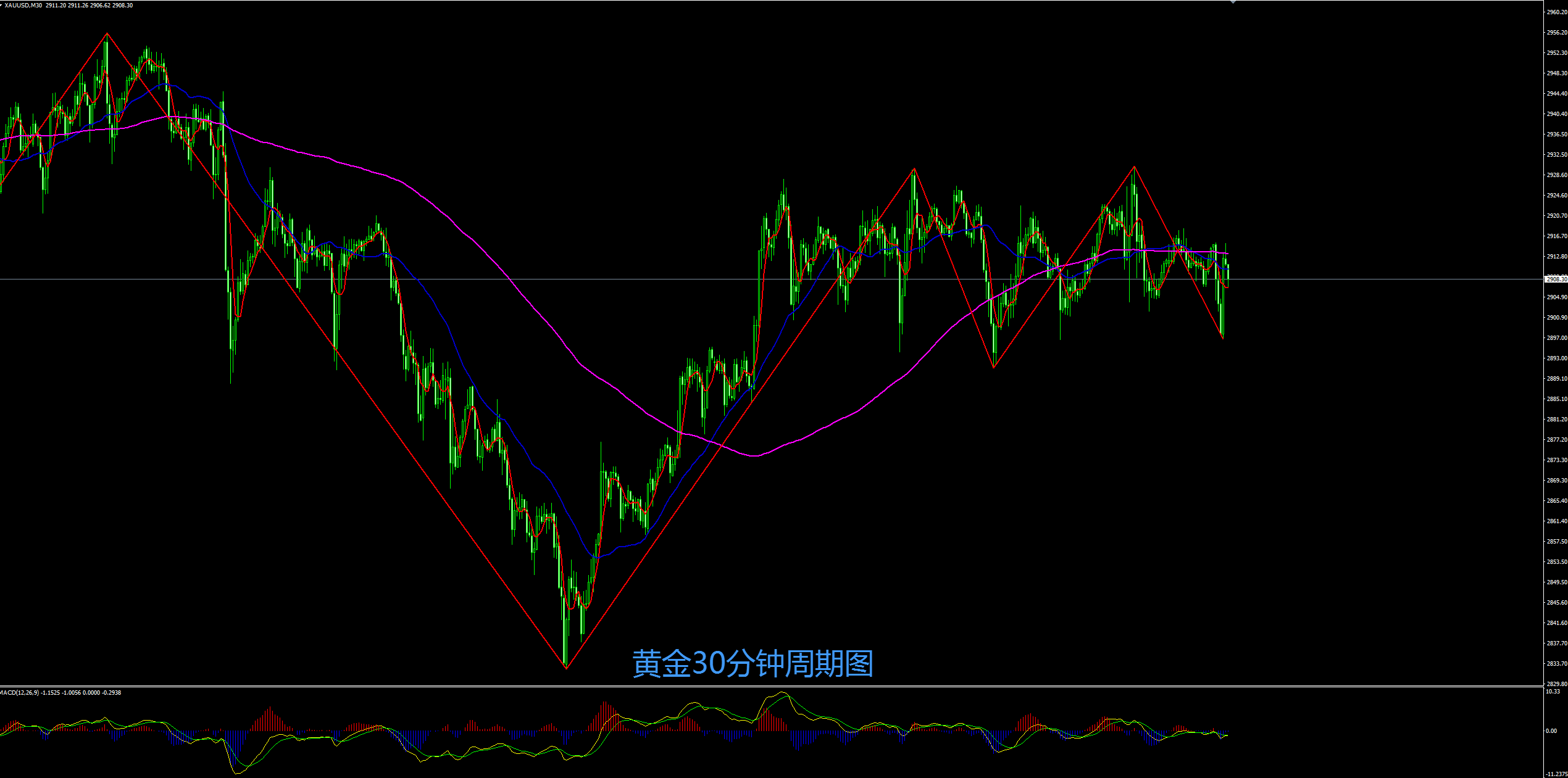1568x778 pixels.
Task: Click price scale value 2877.20
Action: click(1557, 440)
